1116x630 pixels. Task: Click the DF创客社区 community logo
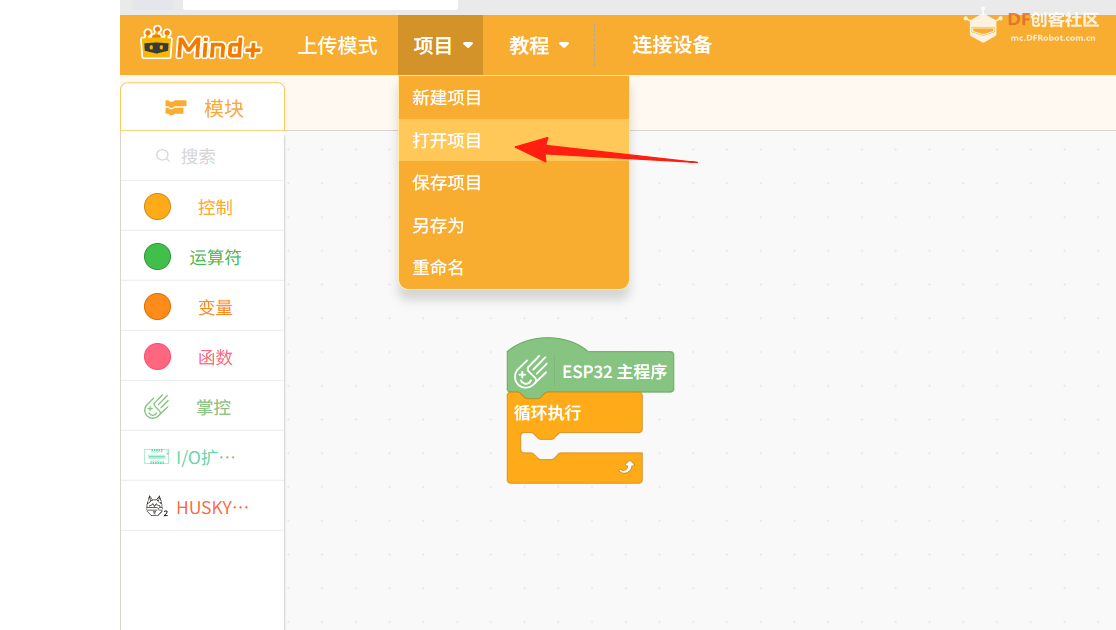point(1035,25)
